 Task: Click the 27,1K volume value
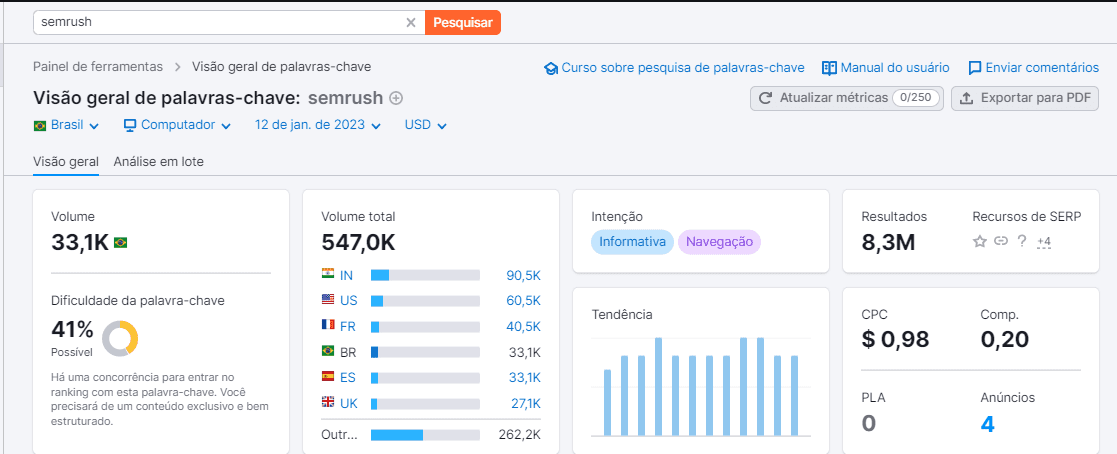(x=526, y=403)
